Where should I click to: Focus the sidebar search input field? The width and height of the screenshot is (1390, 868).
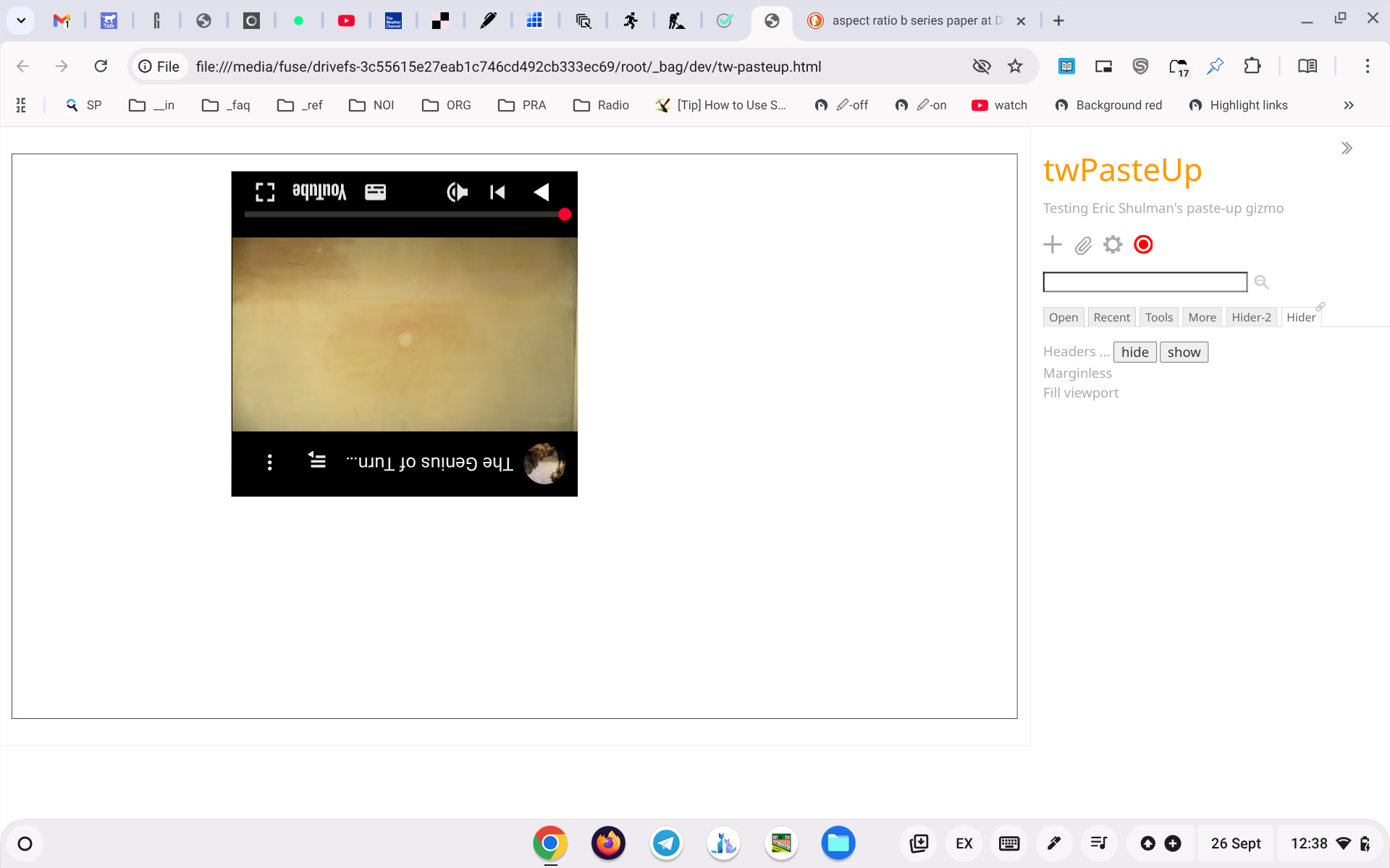coord(1145,282)
